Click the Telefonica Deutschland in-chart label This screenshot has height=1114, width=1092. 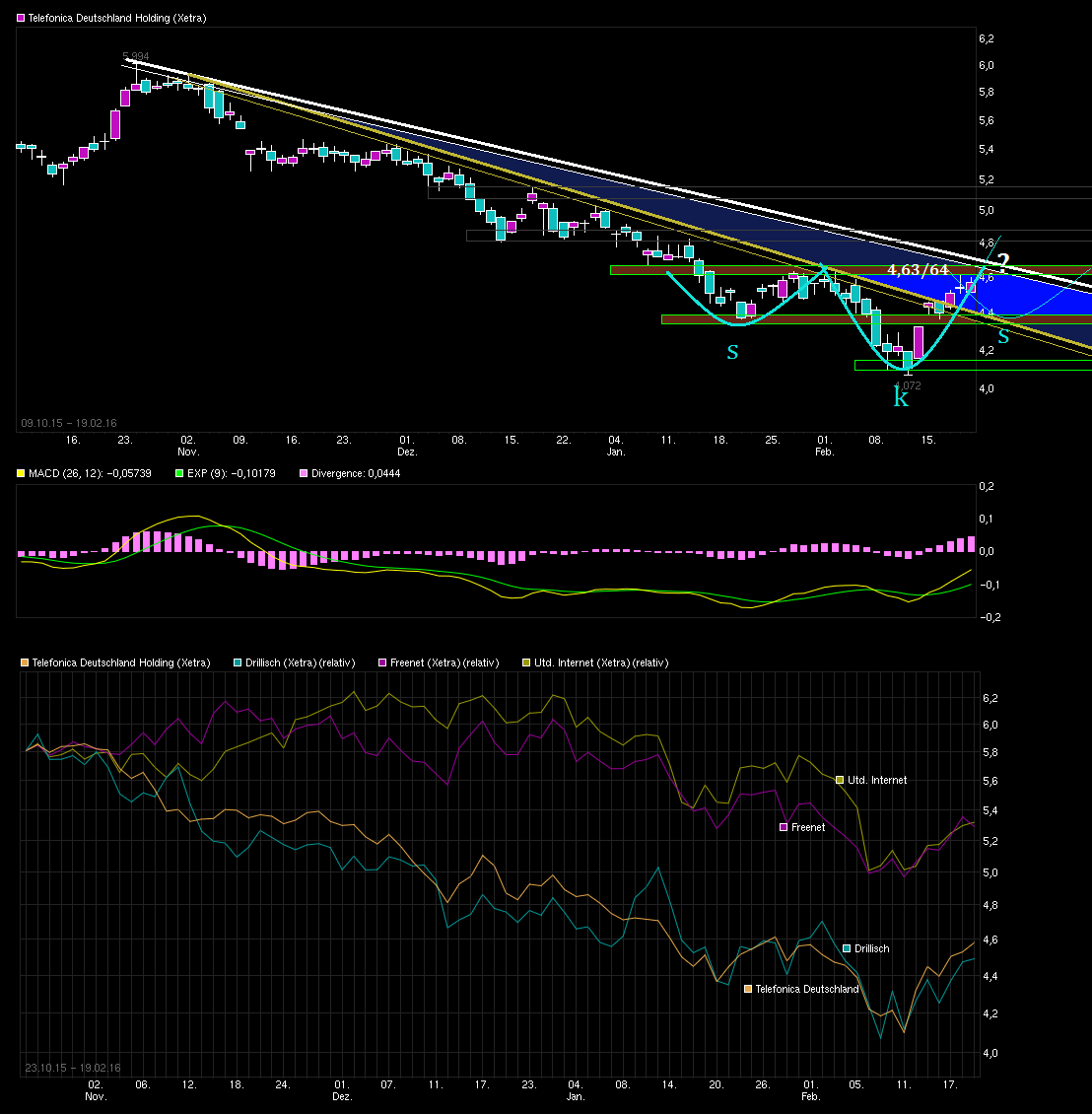pyautogui.click(x=806, y=989)
